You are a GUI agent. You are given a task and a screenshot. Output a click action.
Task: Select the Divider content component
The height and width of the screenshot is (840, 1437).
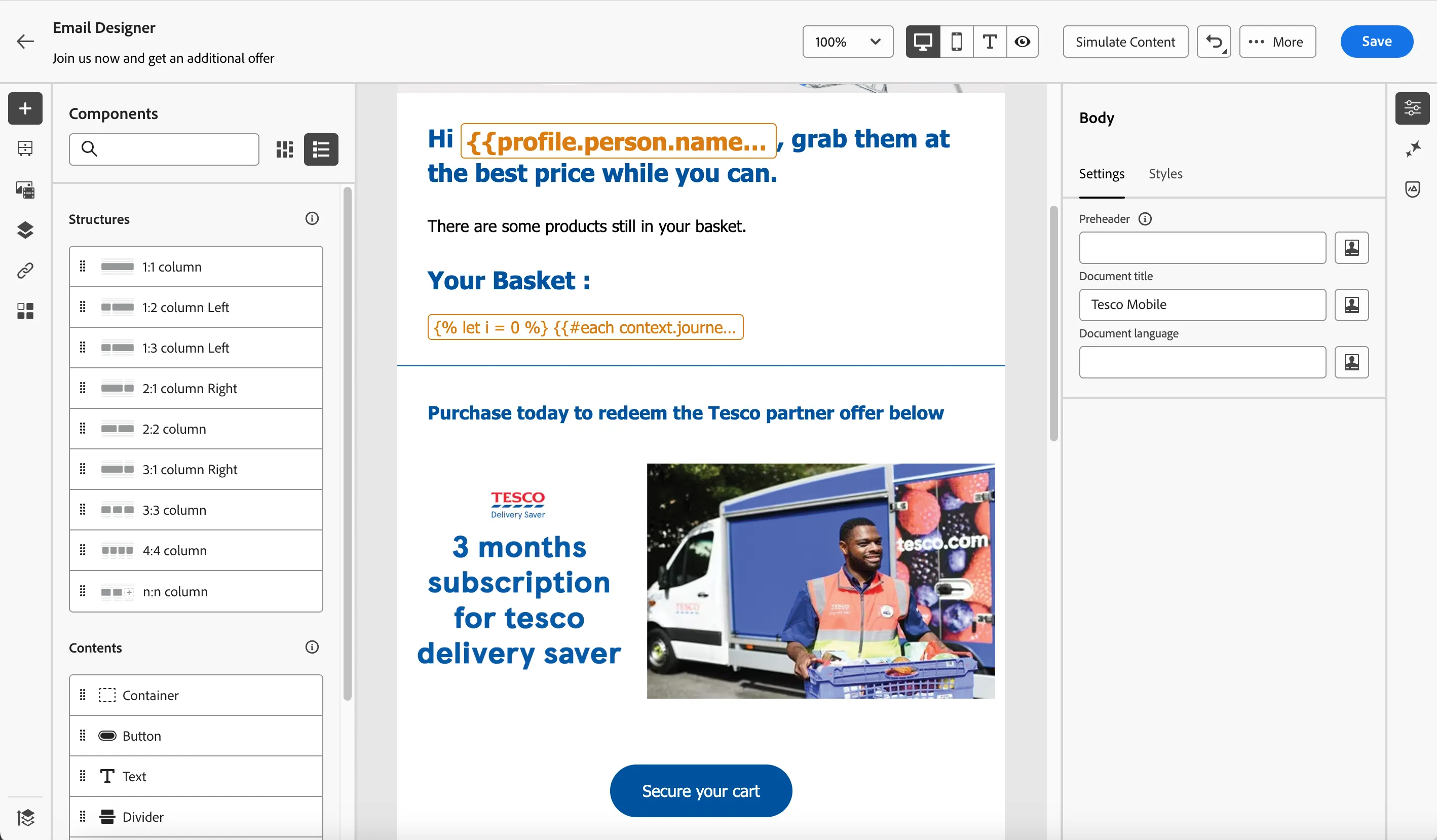(196, 817)
